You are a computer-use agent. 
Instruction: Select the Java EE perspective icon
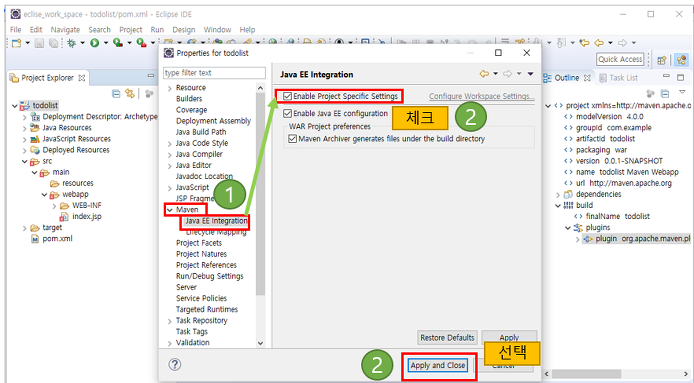click(681, 60)
